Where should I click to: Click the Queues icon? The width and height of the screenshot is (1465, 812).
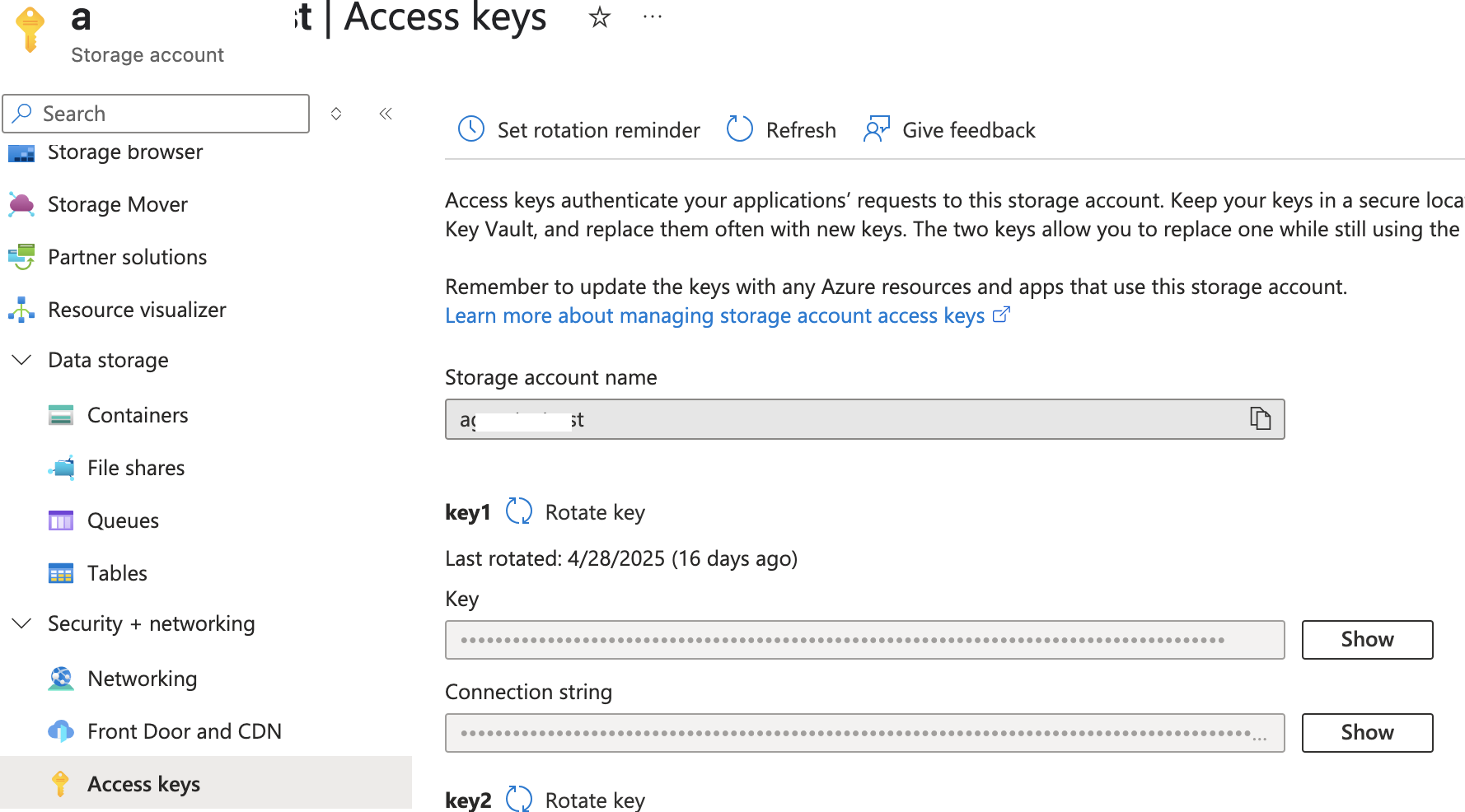[x=61, y=520]
